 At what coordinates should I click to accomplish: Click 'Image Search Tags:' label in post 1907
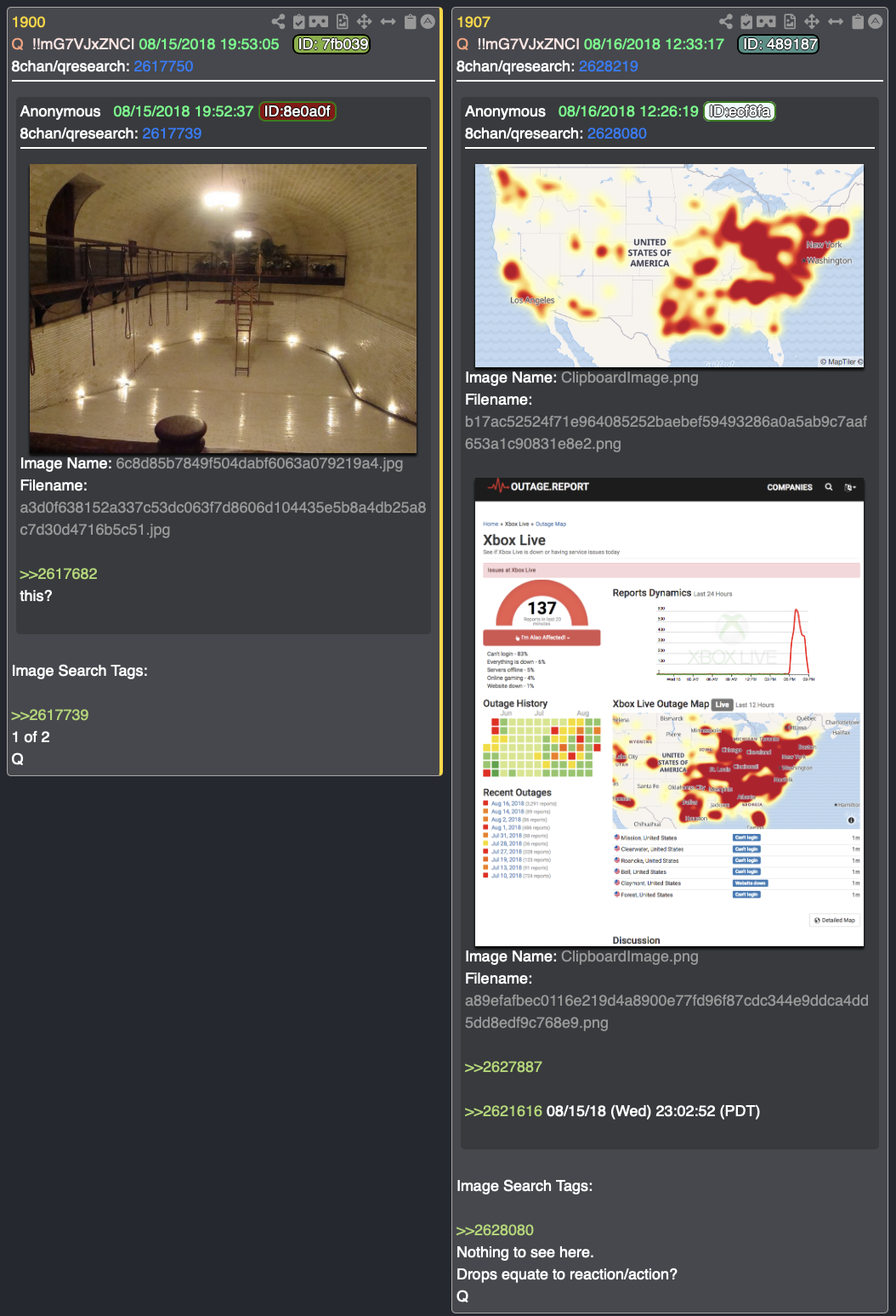(x=525, y=1186)
